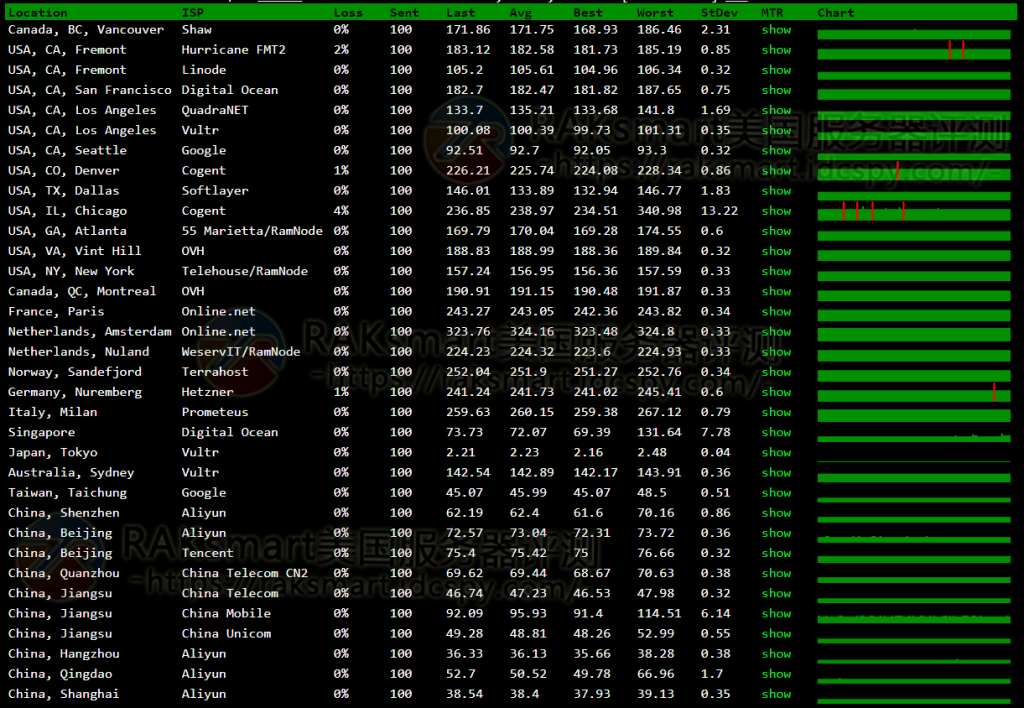Viewport: 1024px width, 708px height.
Task: Open 'show' MTR for Chicago Cogent
Action: point(776,211)
